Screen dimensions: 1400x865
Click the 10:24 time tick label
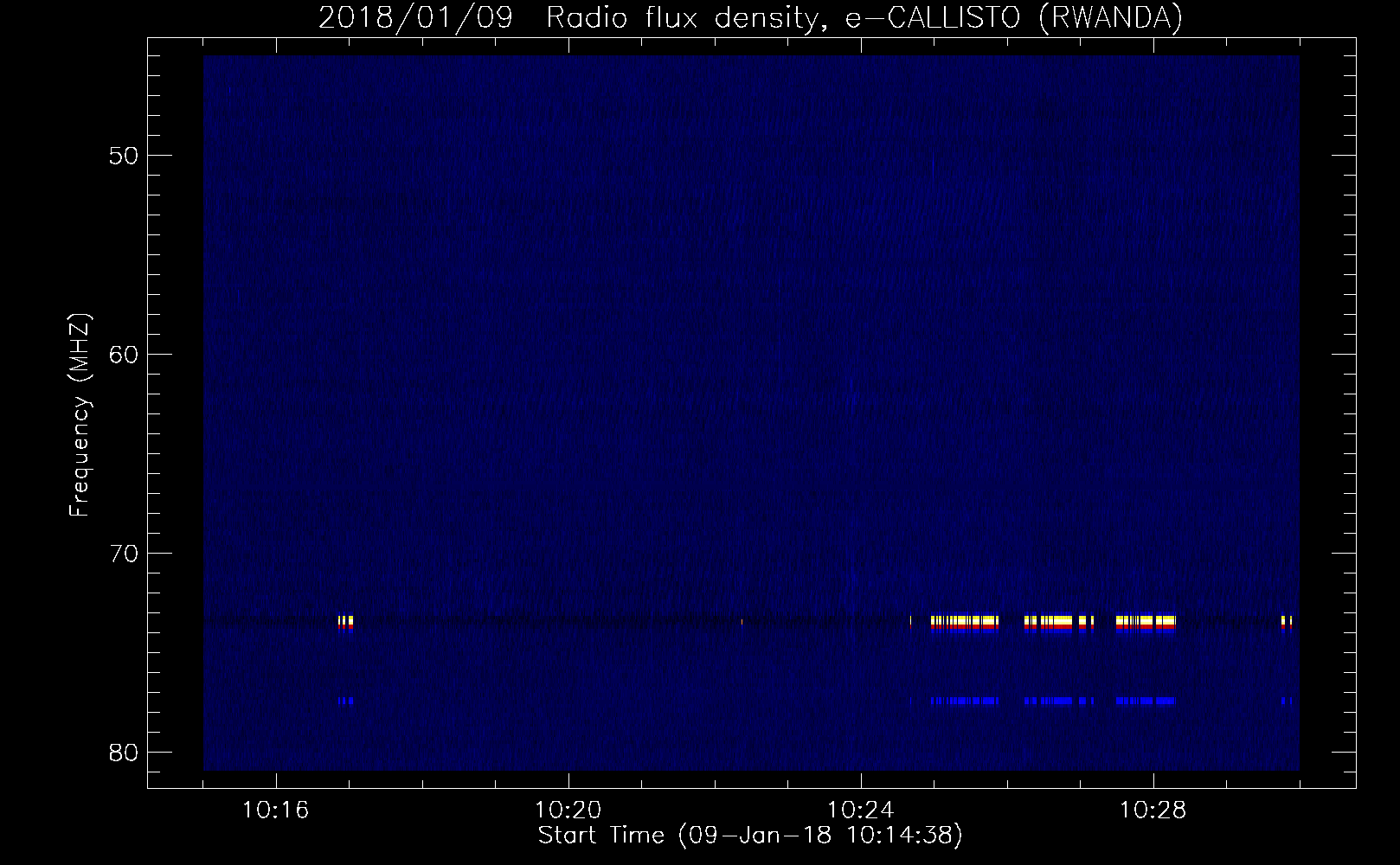pos(861,811)
